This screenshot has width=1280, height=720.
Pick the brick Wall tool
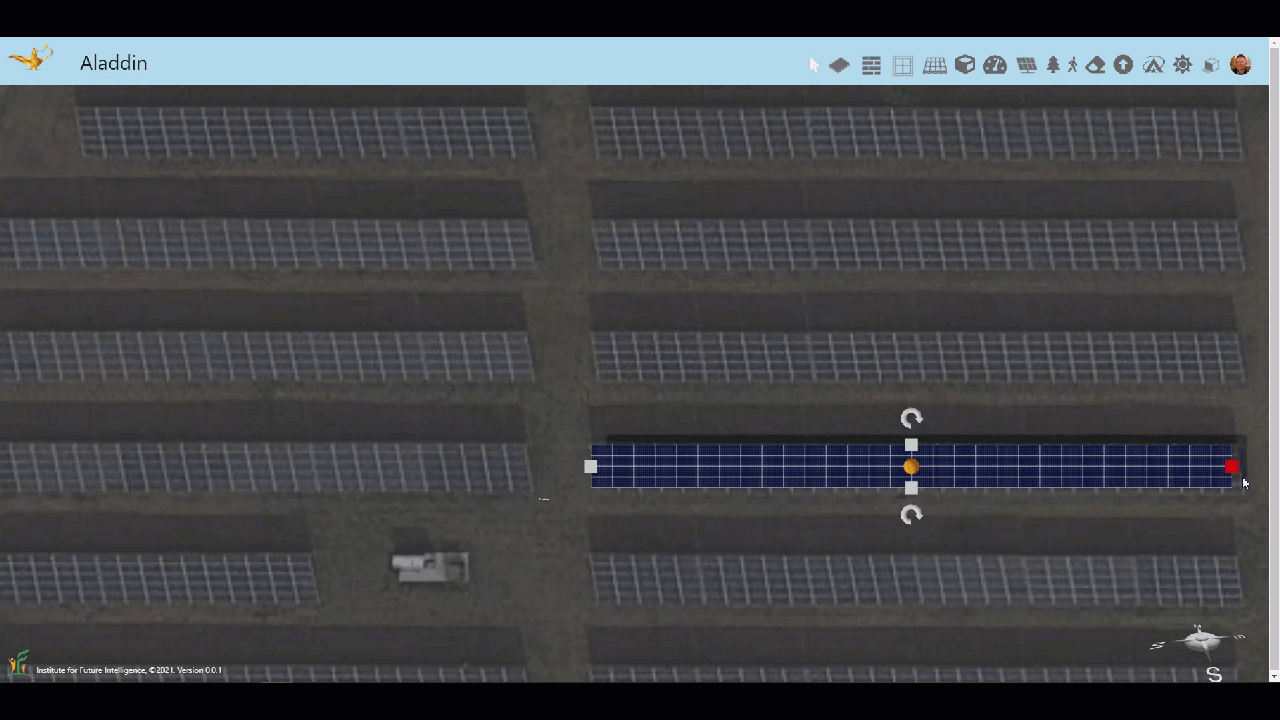(x=871, y=65)
